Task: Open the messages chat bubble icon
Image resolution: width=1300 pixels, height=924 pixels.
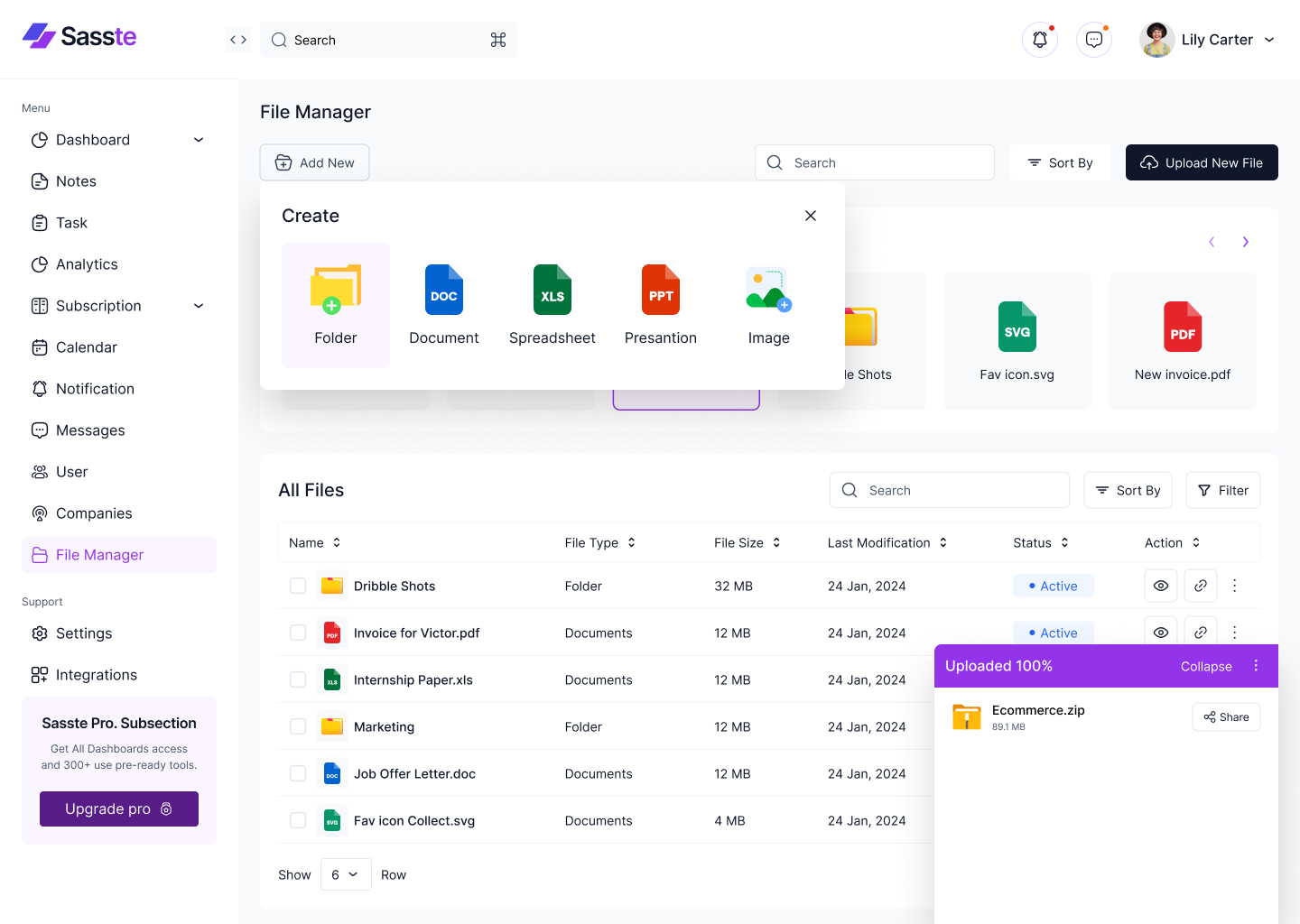Action: click(x=1093, y=39)
